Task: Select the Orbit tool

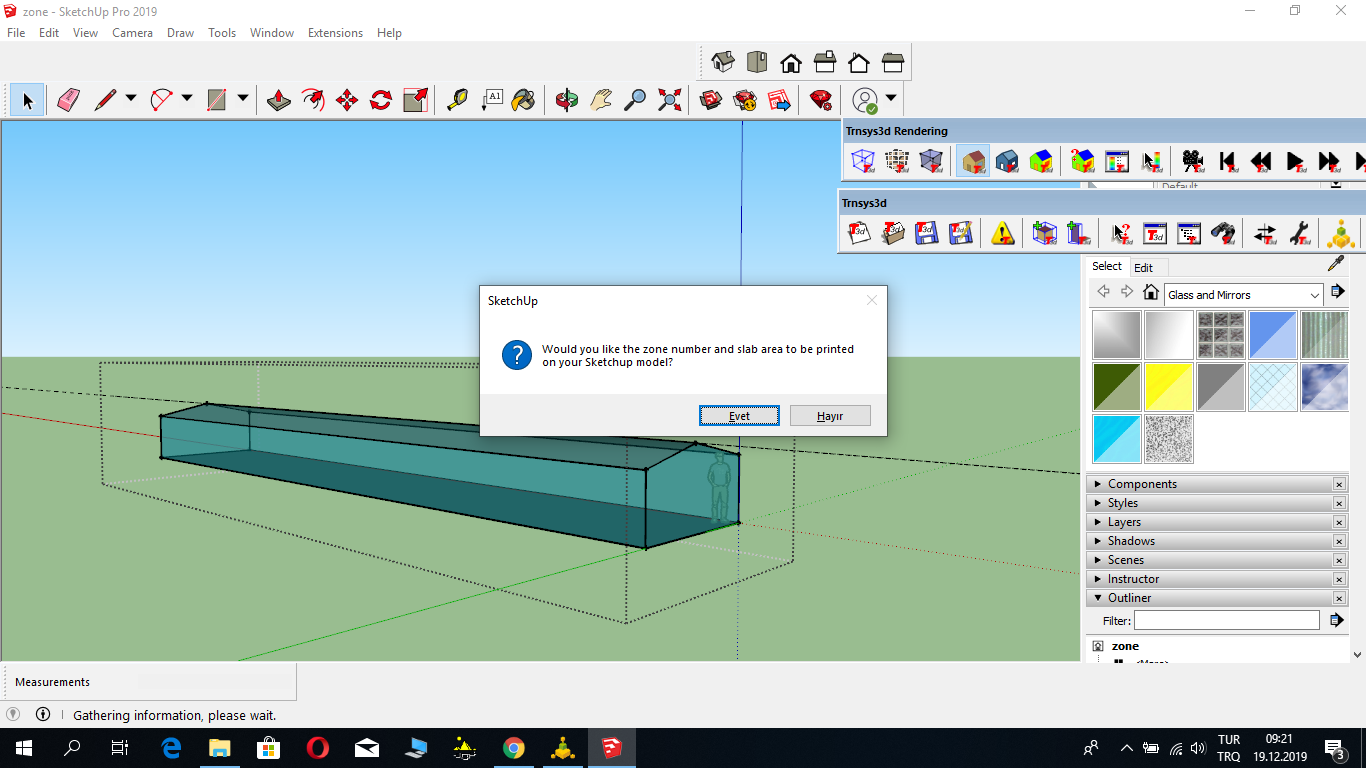Action: pos(567,100)
